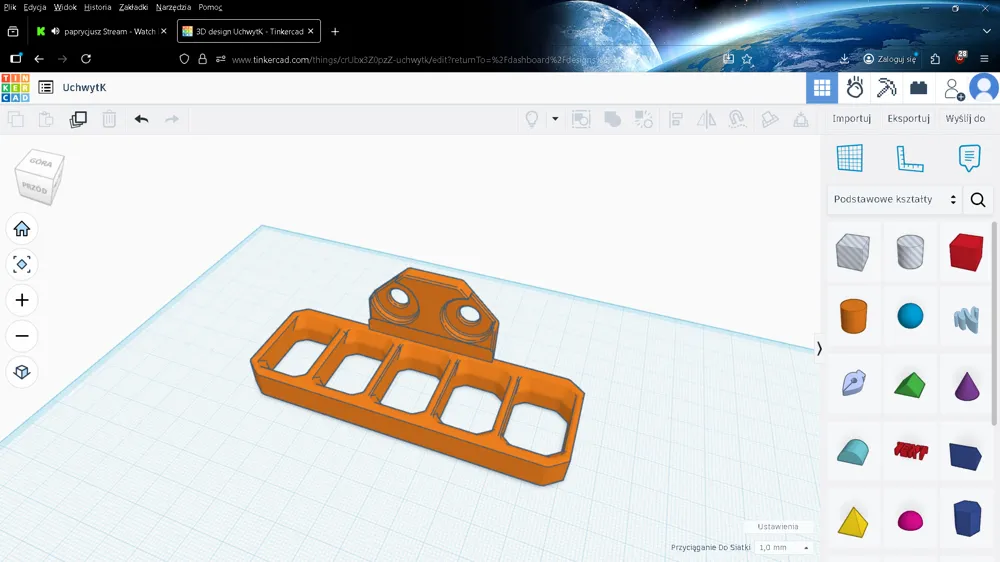Open the Blocks pickaxe icon

click(886, 87)
